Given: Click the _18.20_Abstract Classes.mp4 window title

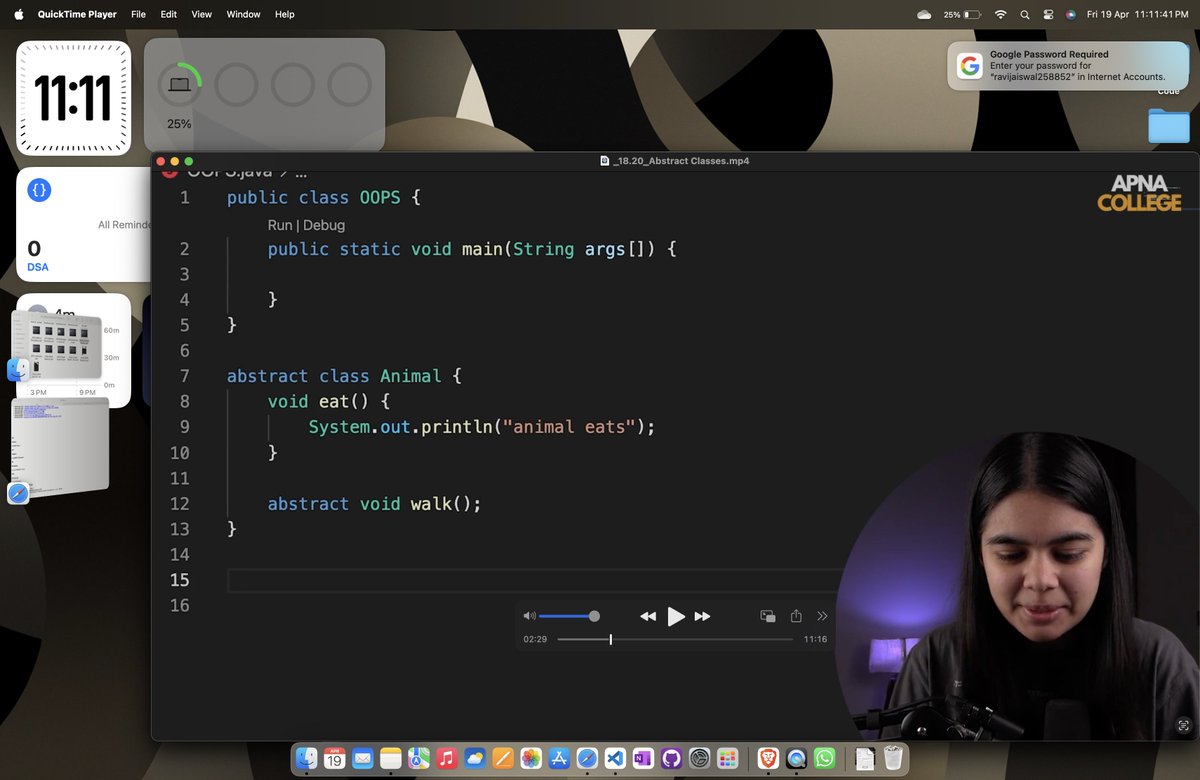Looking at the screenshot, I should (681, 160).
